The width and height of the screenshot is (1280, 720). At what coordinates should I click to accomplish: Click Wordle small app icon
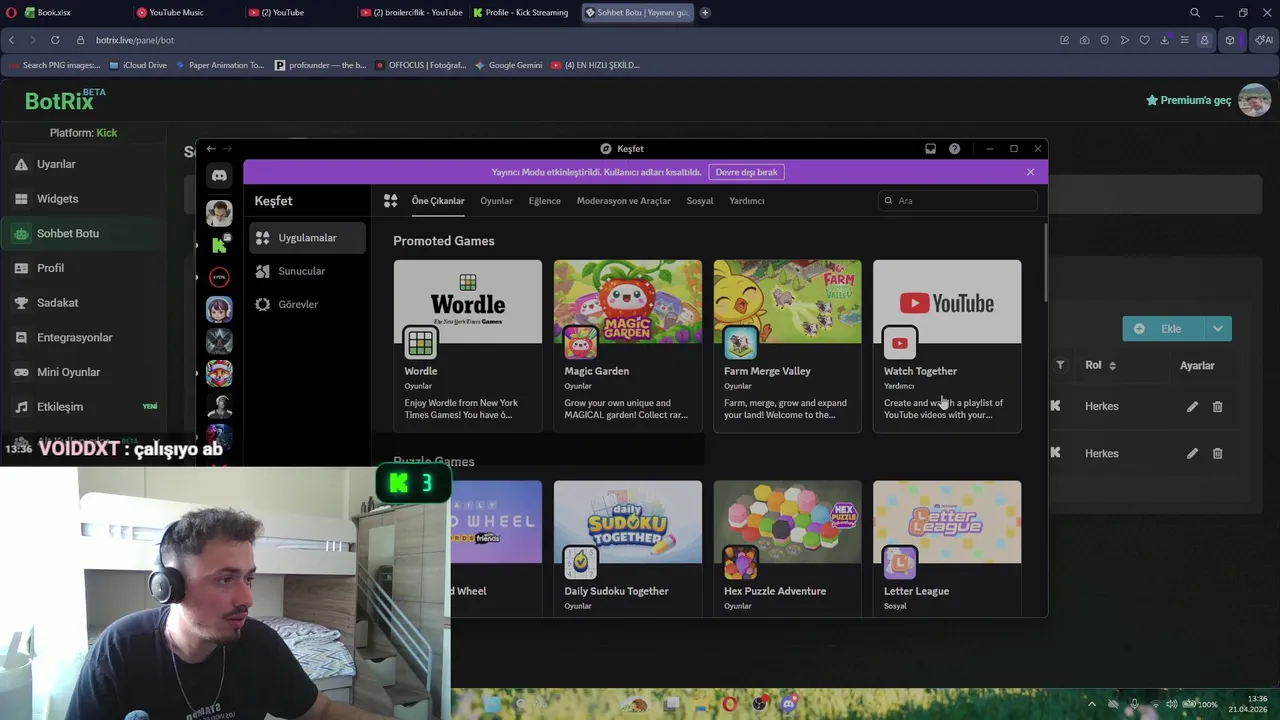tap(421, 343)
